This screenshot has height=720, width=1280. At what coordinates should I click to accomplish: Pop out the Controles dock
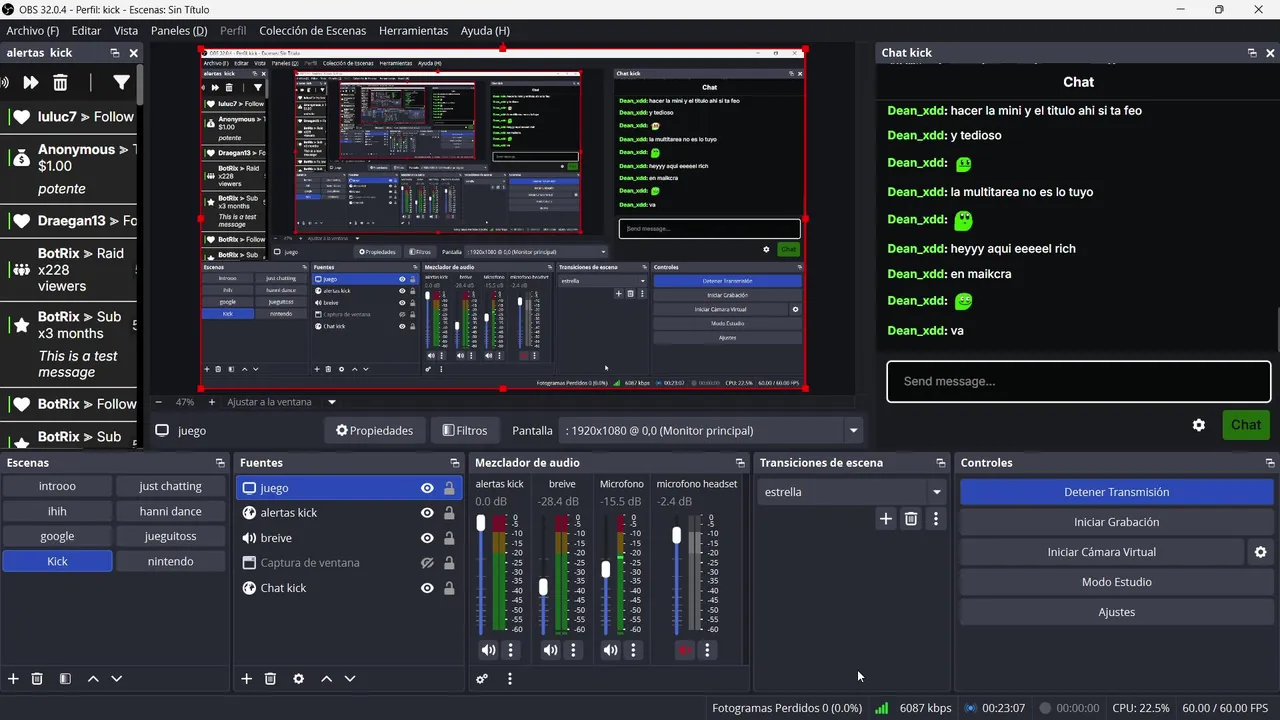[1270, 463]
